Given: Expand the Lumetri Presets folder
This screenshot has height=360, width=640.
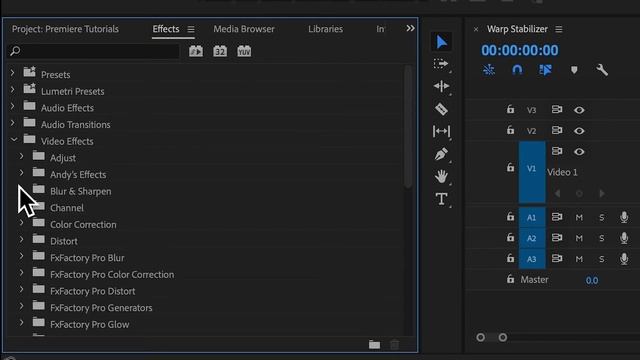Looking at the screenshot, I should [x=12, y=89].
